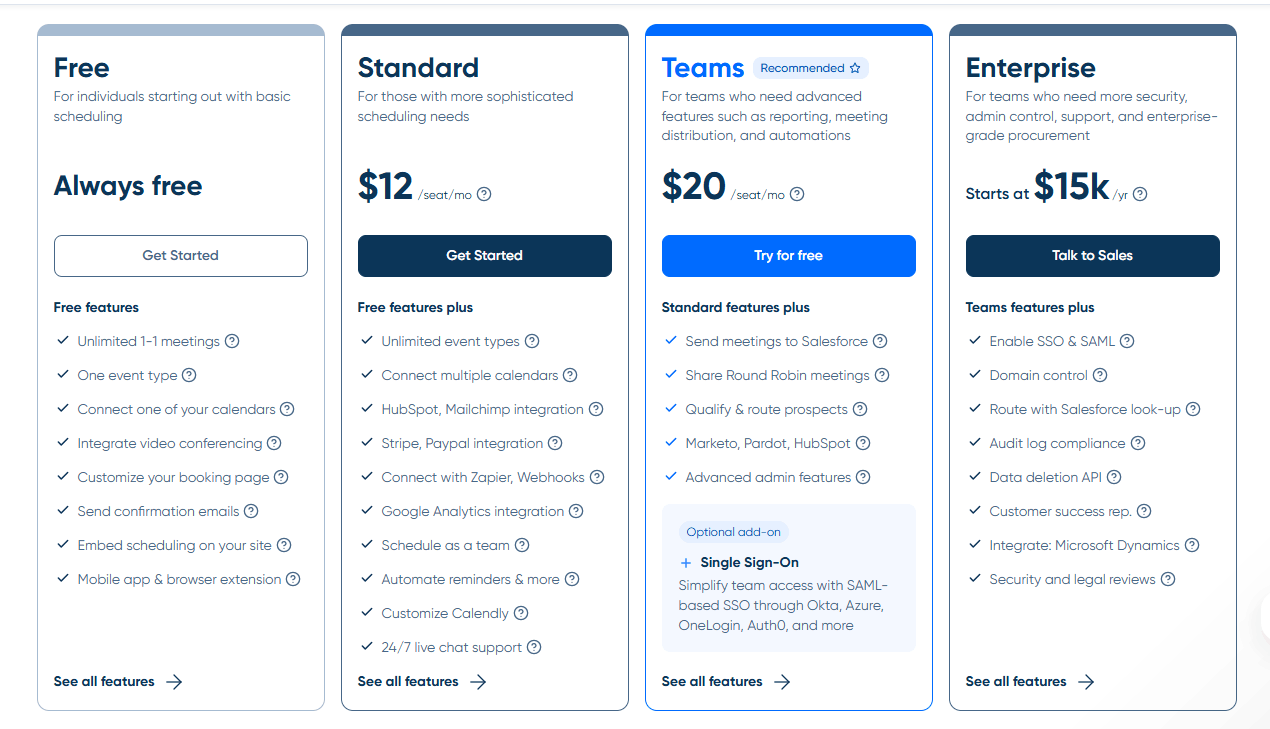This screenshot has height=729, width=1270.
Task: Select the Enterprise plan heading
Action: pos(1030,68)
